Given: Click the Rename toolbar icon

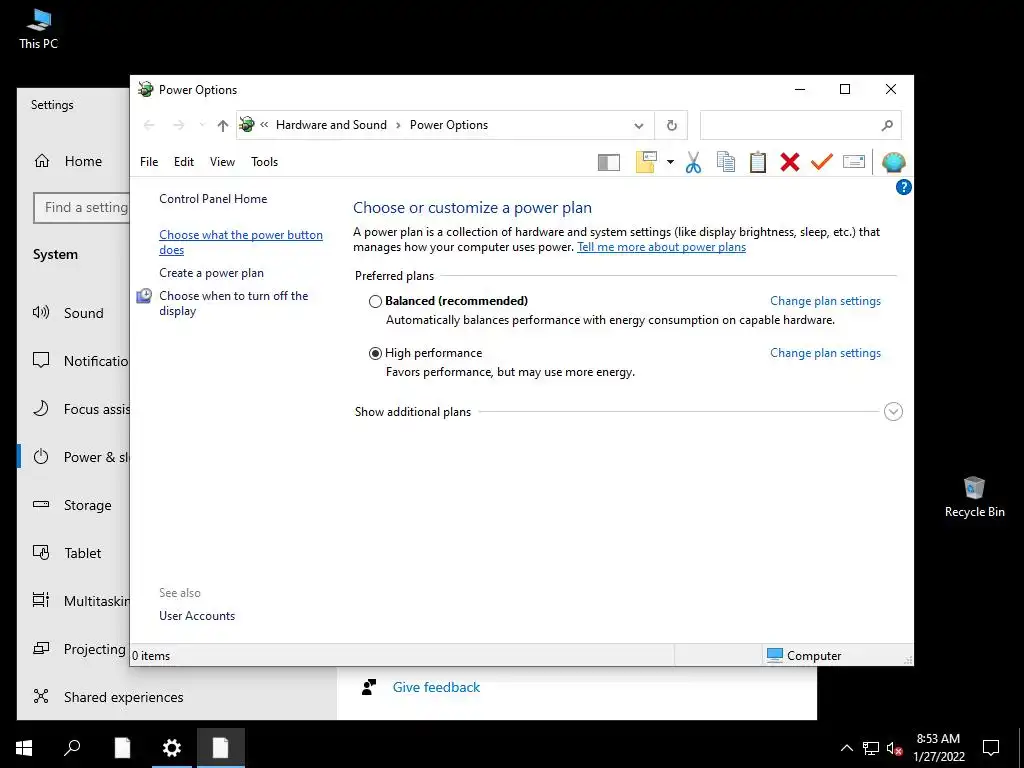Looking at the screenshot, I should tap(854, 161).
